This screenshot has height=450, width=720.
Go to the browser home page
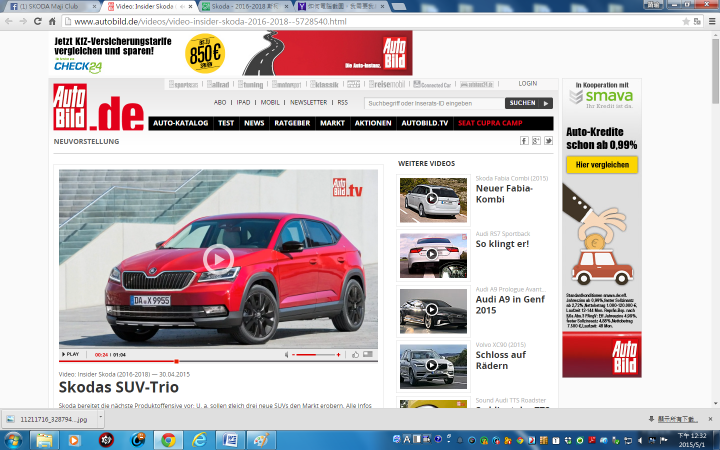(52, 21)
